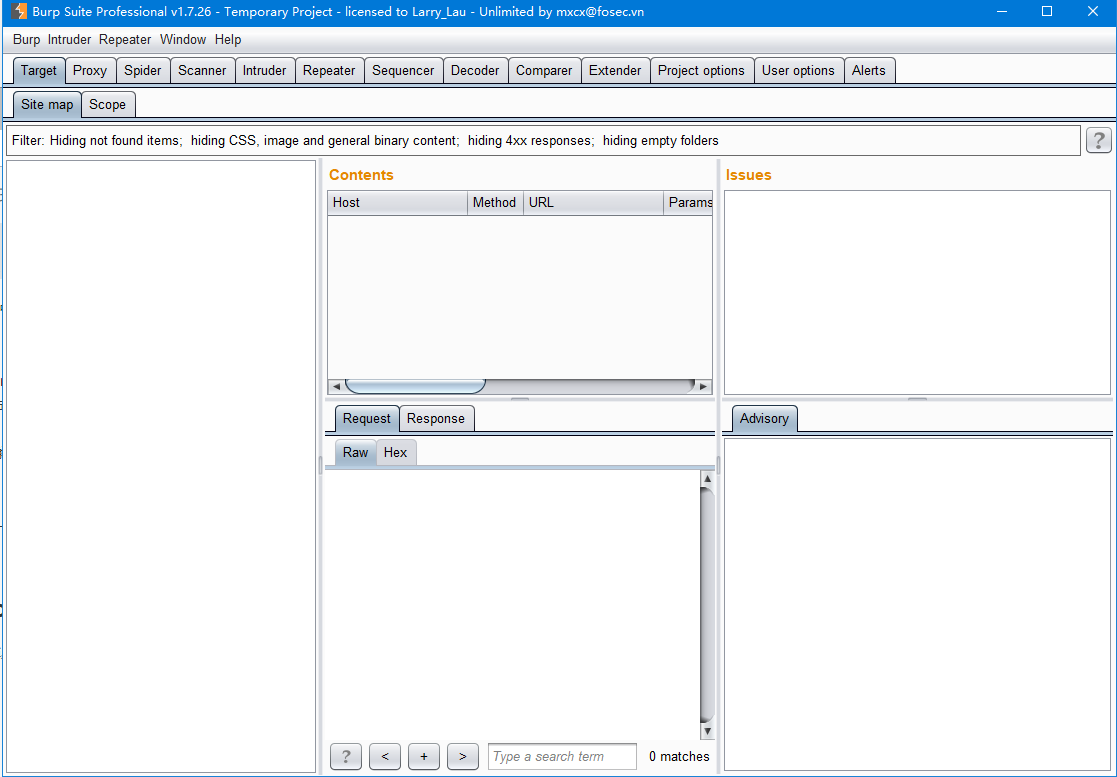Open the Repeater tool tab
The height and width of the screenshot is (777, 1117).
click(x=329, y=71)
